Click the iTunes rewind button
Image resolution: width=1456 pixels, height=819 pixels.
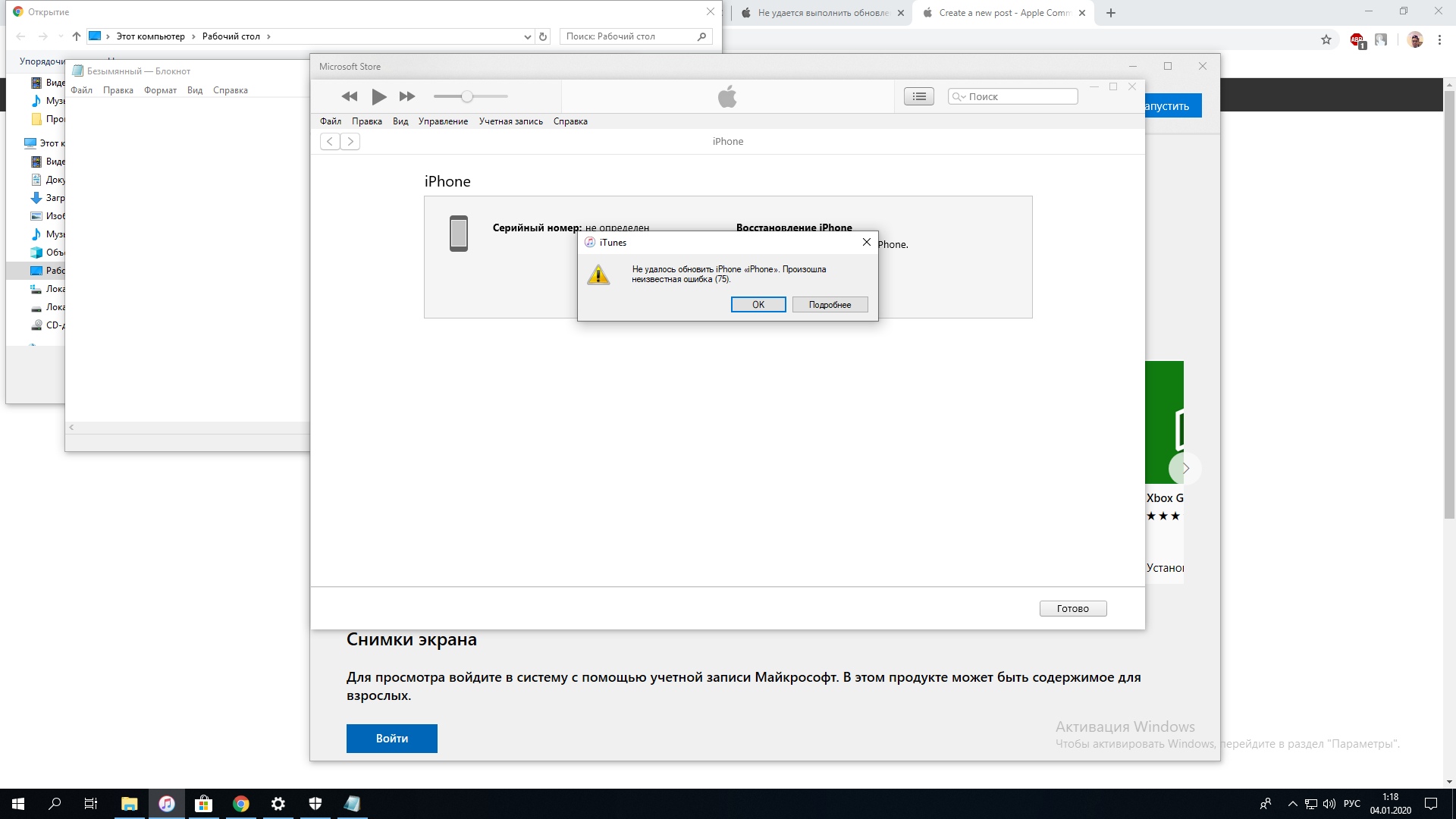tap(349, 96)
